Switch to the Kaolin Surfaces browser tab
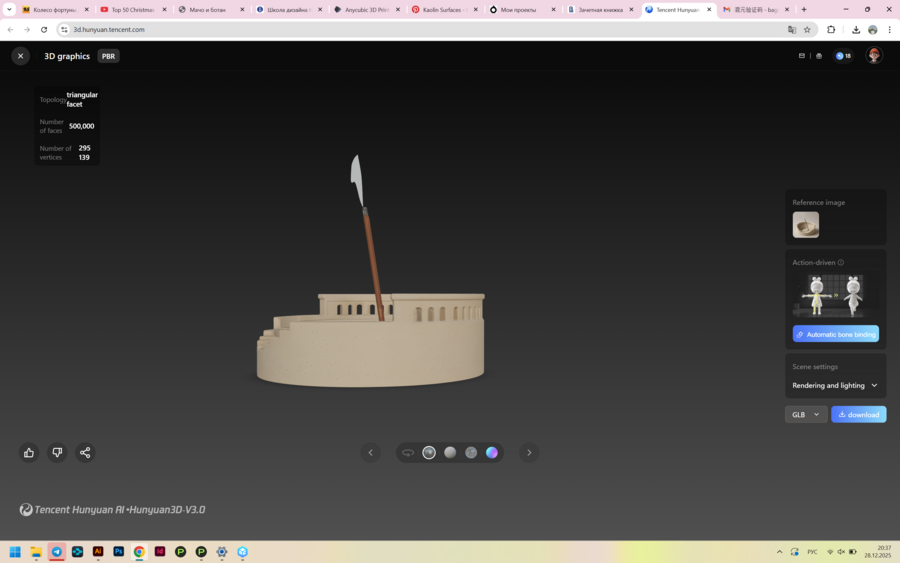The height and width of the screenshot is (563, 900). pos(443,9)
